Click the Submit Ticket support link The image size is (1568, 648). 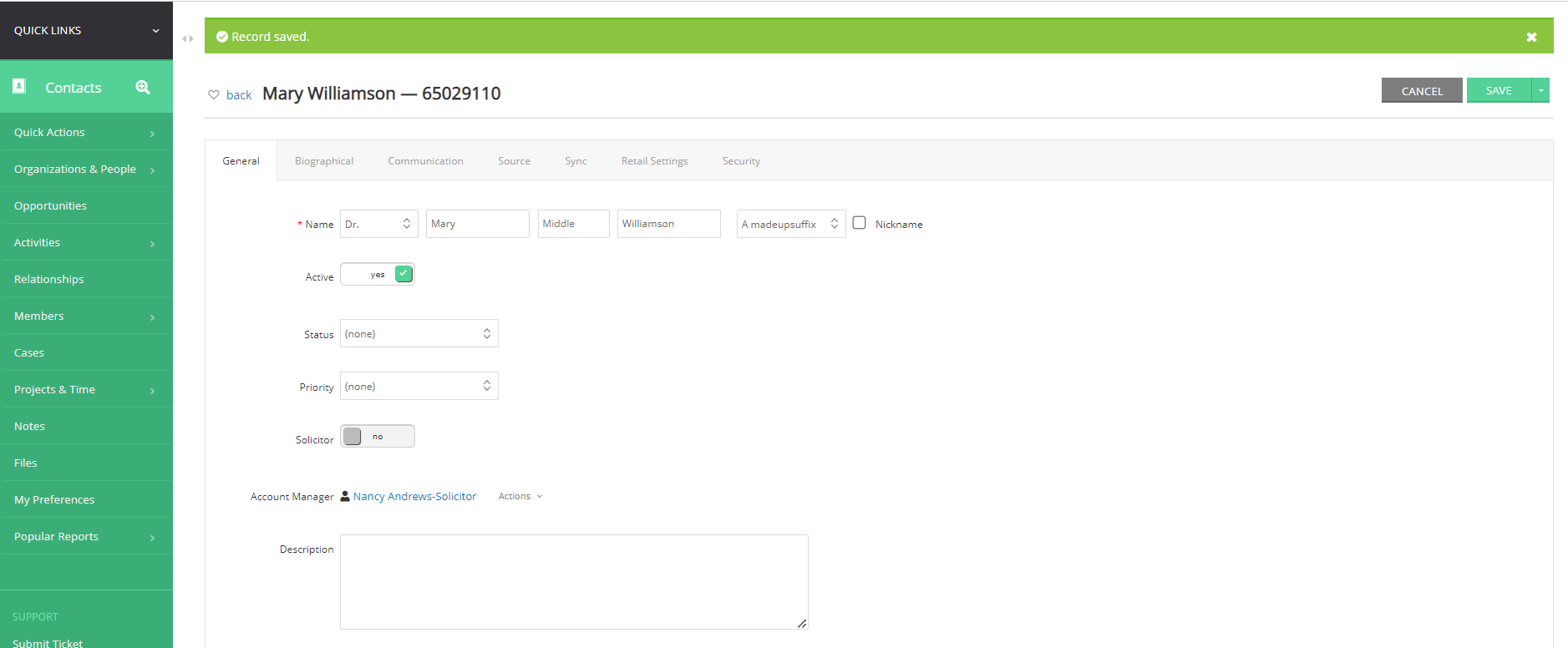[x=48, y=643]
